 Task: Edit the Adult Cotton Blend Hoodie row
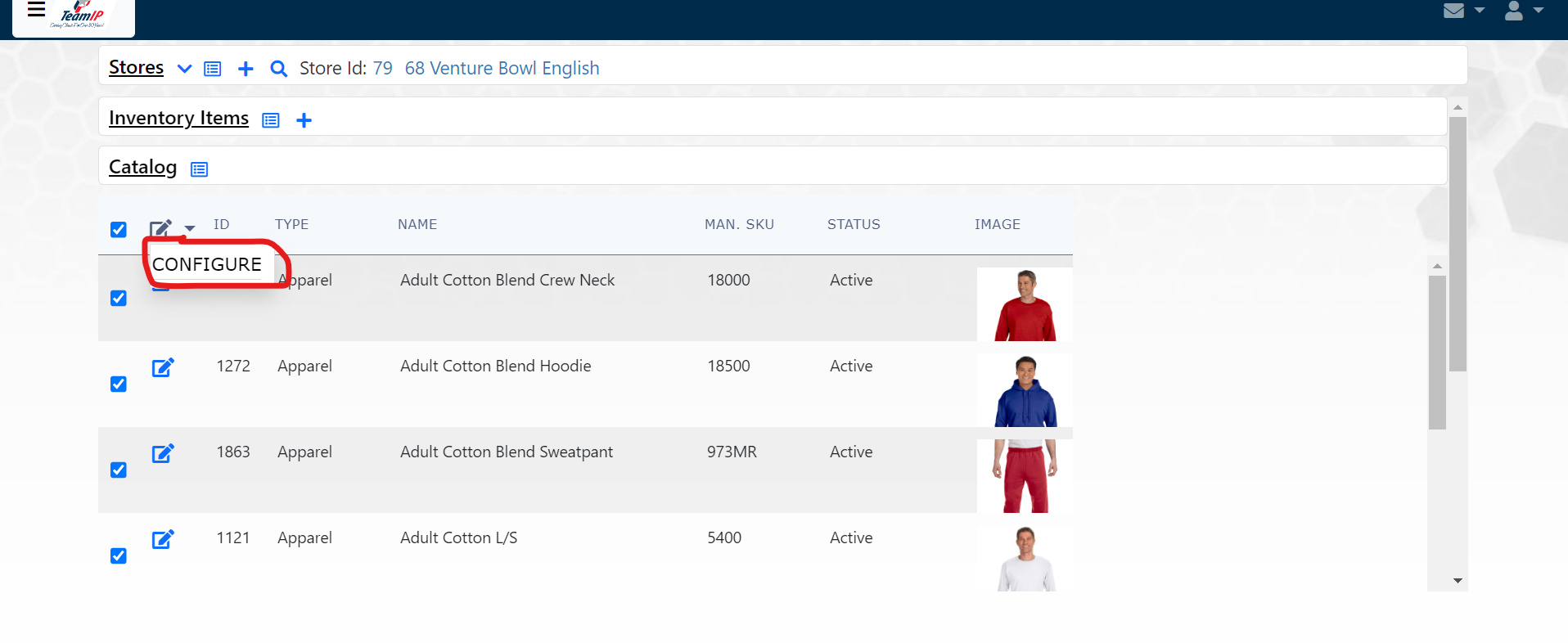click(163, 367)
